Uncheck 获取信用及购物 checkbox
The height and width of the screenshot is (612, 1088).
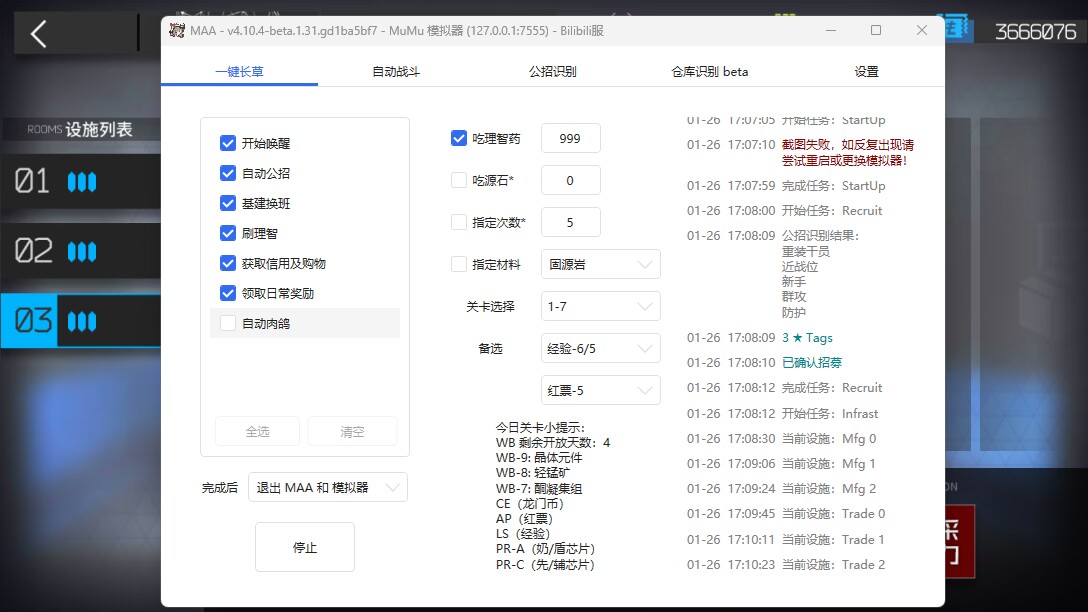(228, 263)
